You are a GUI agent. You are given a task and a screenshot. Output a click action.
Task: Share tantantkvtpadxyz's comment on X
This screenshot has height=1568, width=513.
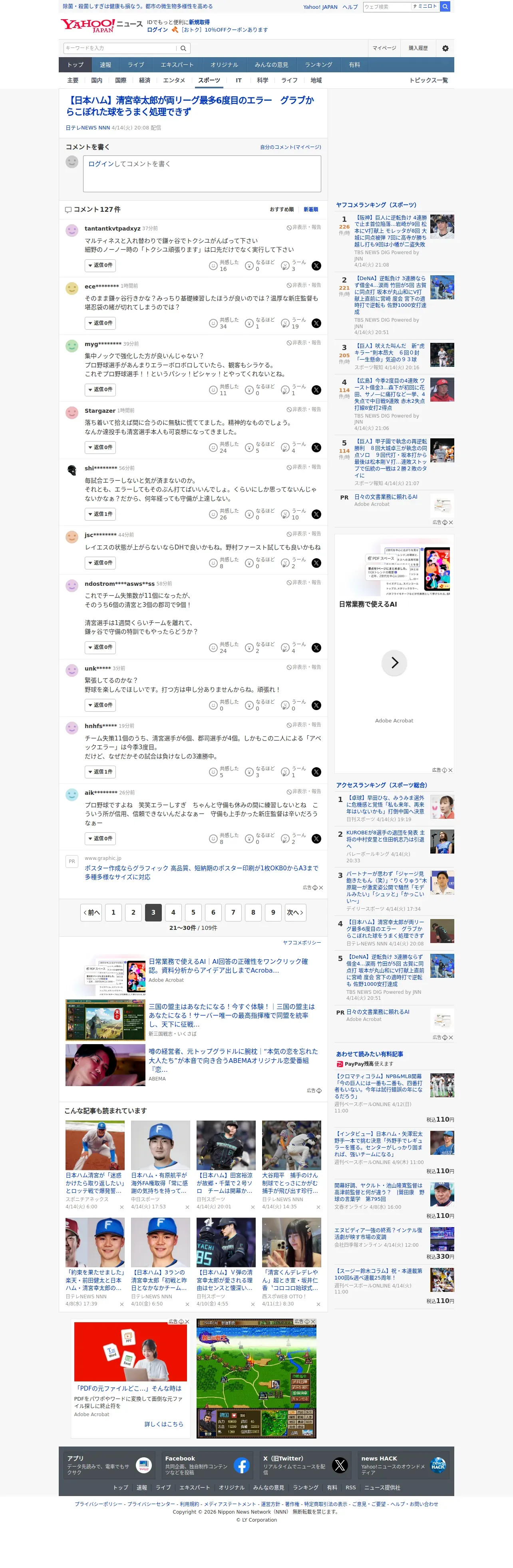[x=316, y=265]
